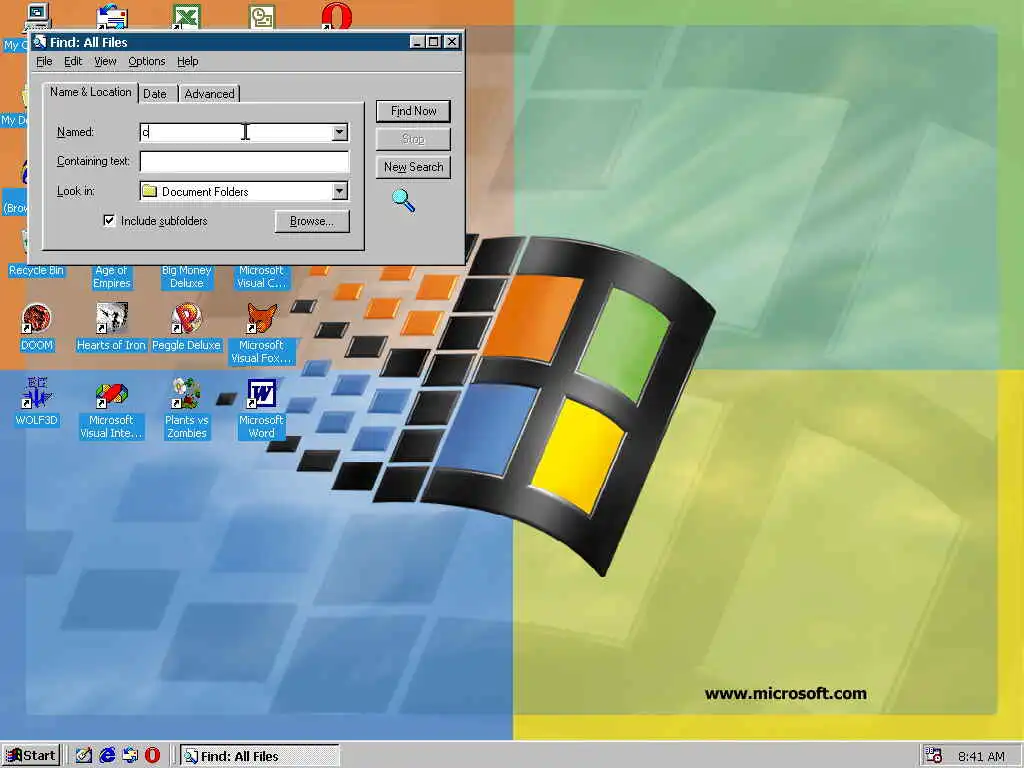
Task: Click inside the Named text field
Action: tap(236, 132)
